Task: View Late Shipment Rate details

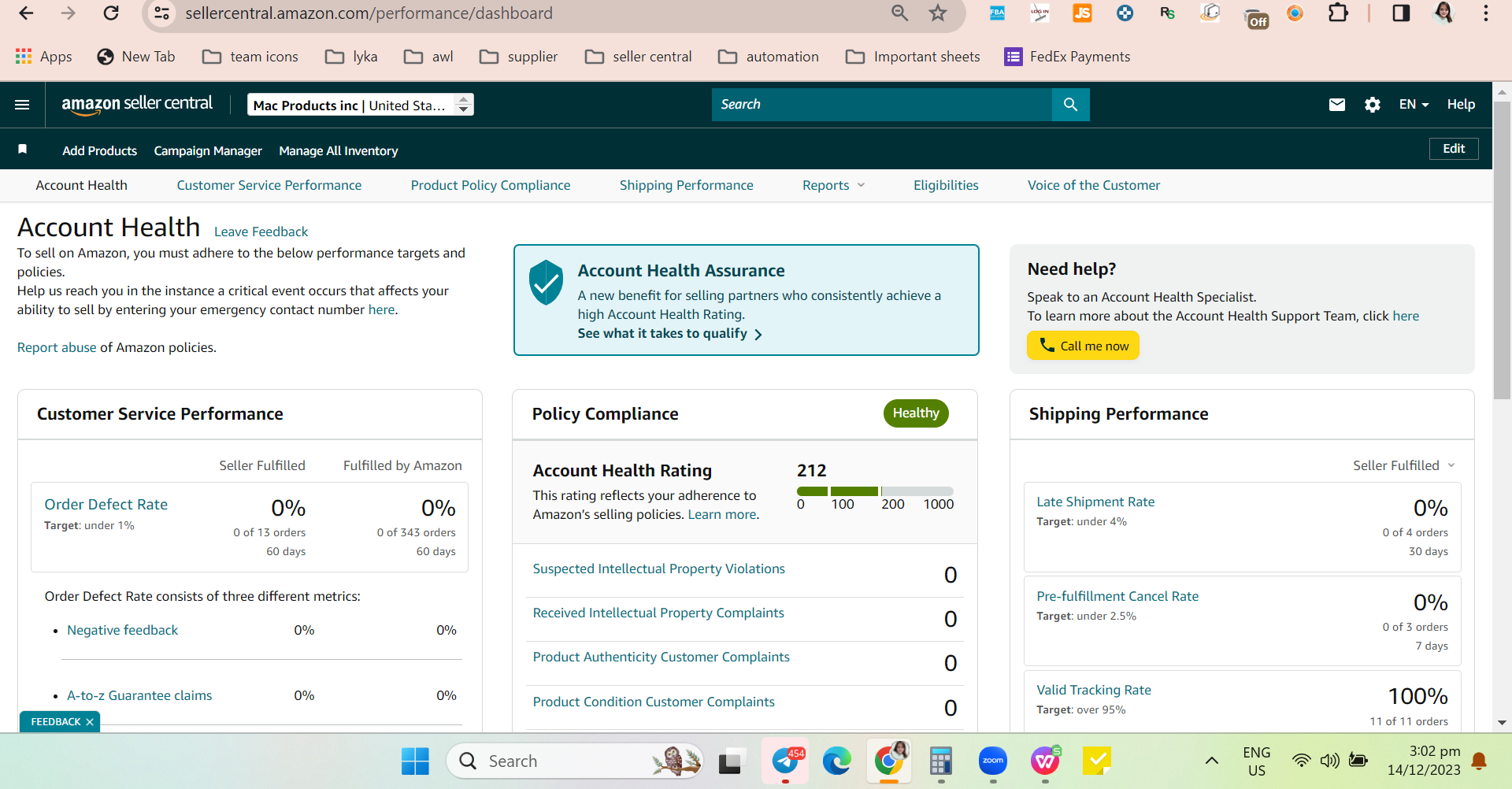Action: pos(1095,502)
